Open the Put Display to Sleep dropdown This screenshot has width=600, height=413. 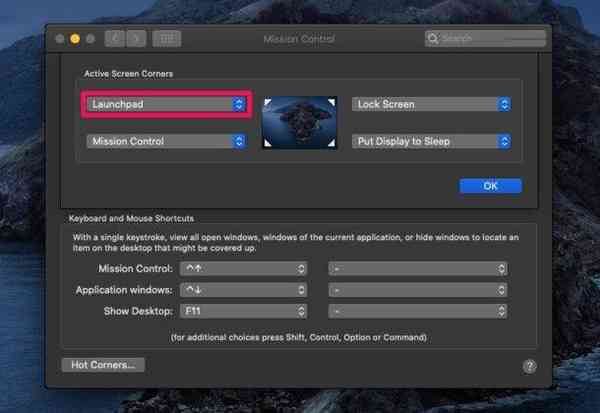tap(431, 141)
